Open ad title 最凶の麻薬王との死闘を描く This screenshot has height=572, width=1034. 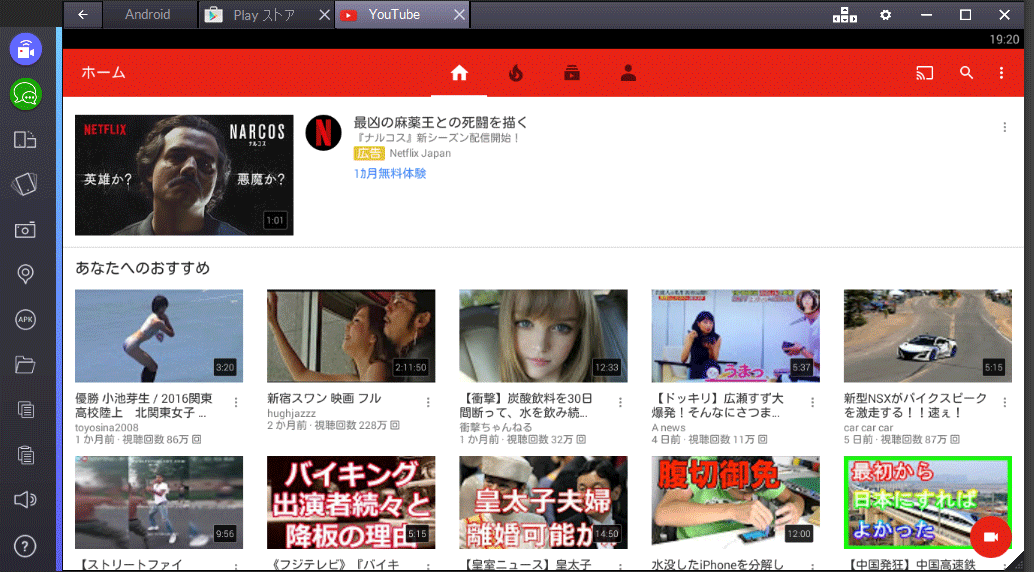point(441,122)
